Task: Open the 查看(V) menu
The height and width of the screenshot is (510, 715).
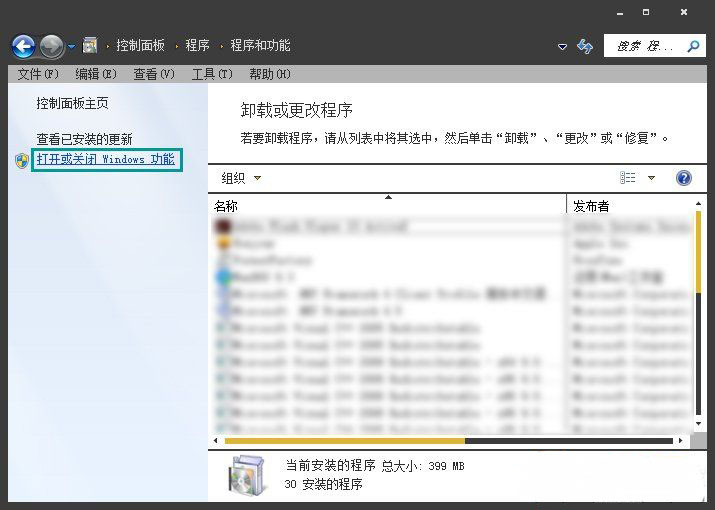Action: tap(153, 74)
